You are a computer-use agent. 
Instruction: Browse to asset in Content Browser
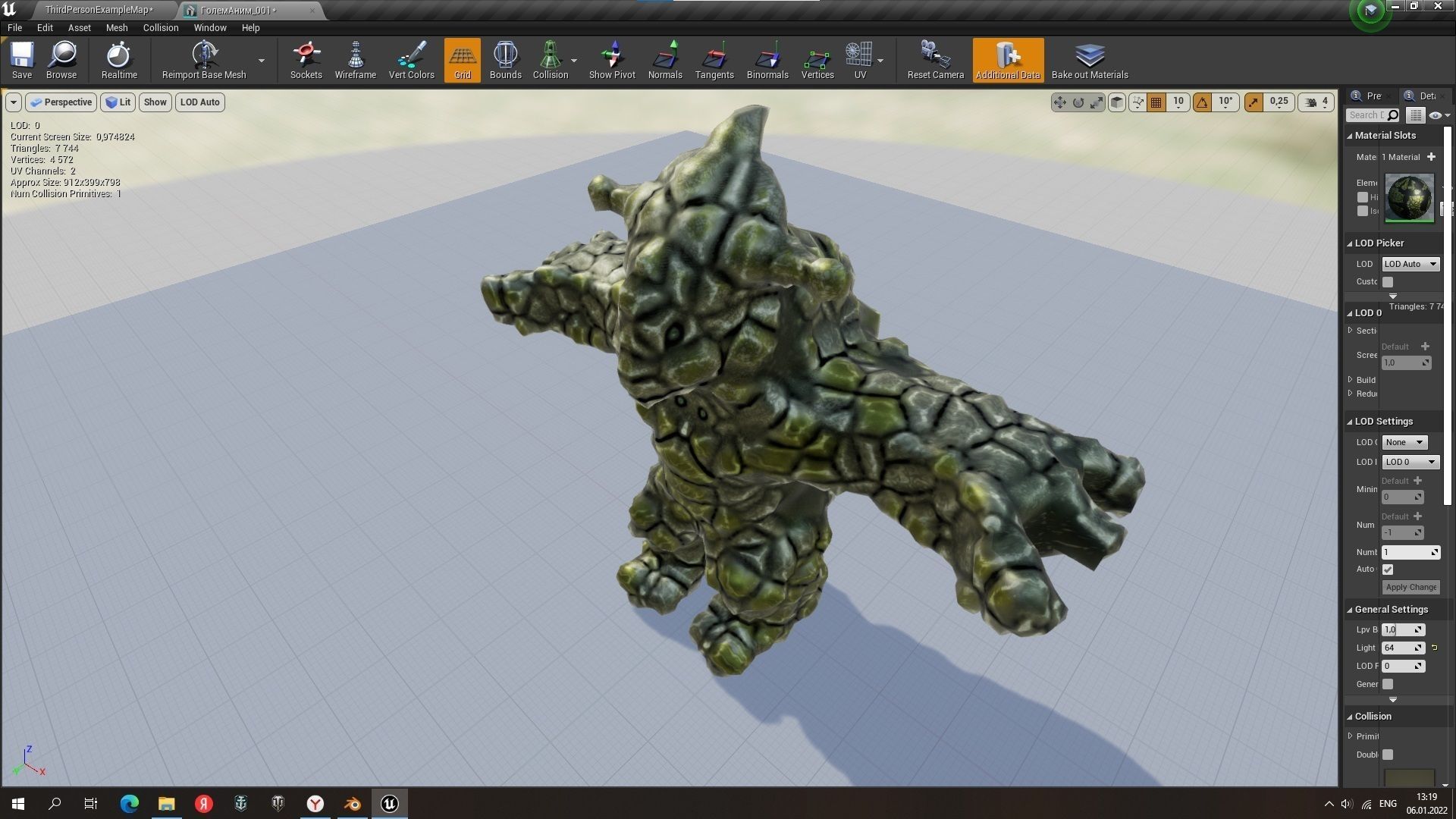click(x=61, y=60)
